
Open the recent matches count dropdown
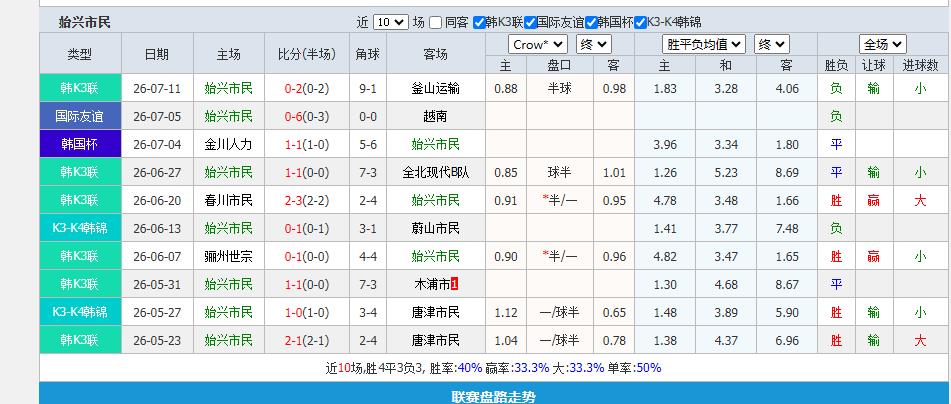point(391,22)
